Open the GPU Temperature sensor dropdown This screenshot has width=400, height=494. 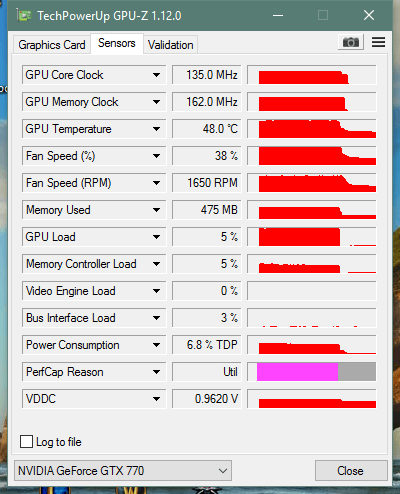94,129
